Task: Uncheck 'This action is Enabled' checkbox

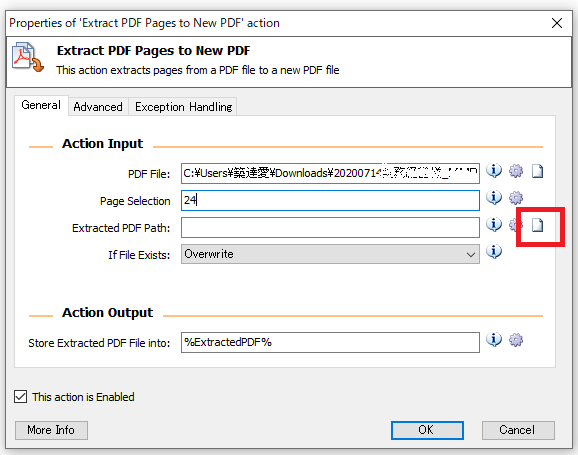Action: point(21,397)
